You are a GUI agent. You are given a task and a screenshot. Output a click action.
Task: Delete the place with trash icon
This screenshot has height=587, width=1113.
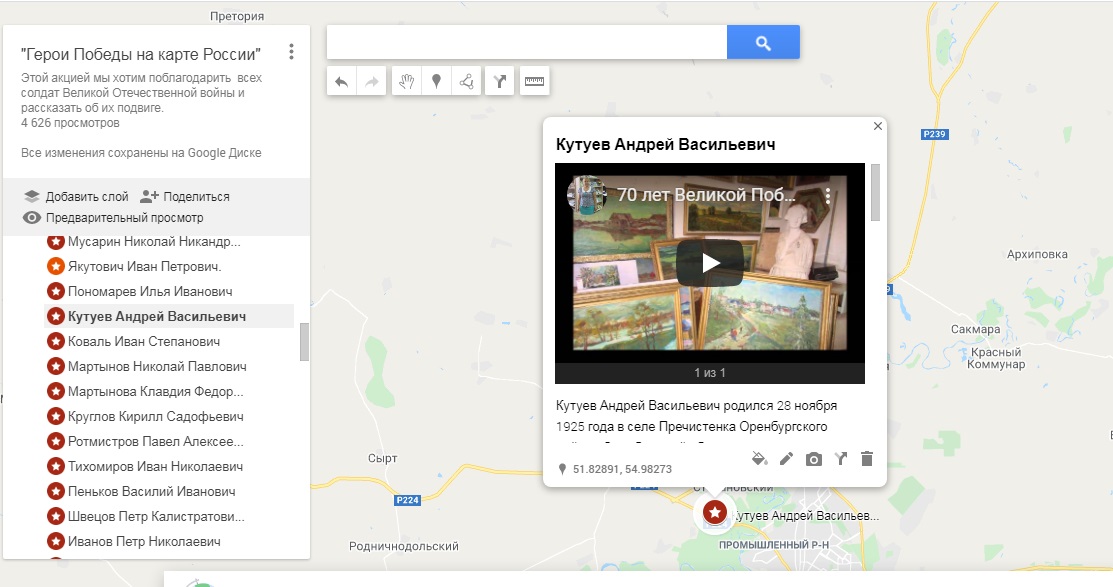[x=867, y=459]
